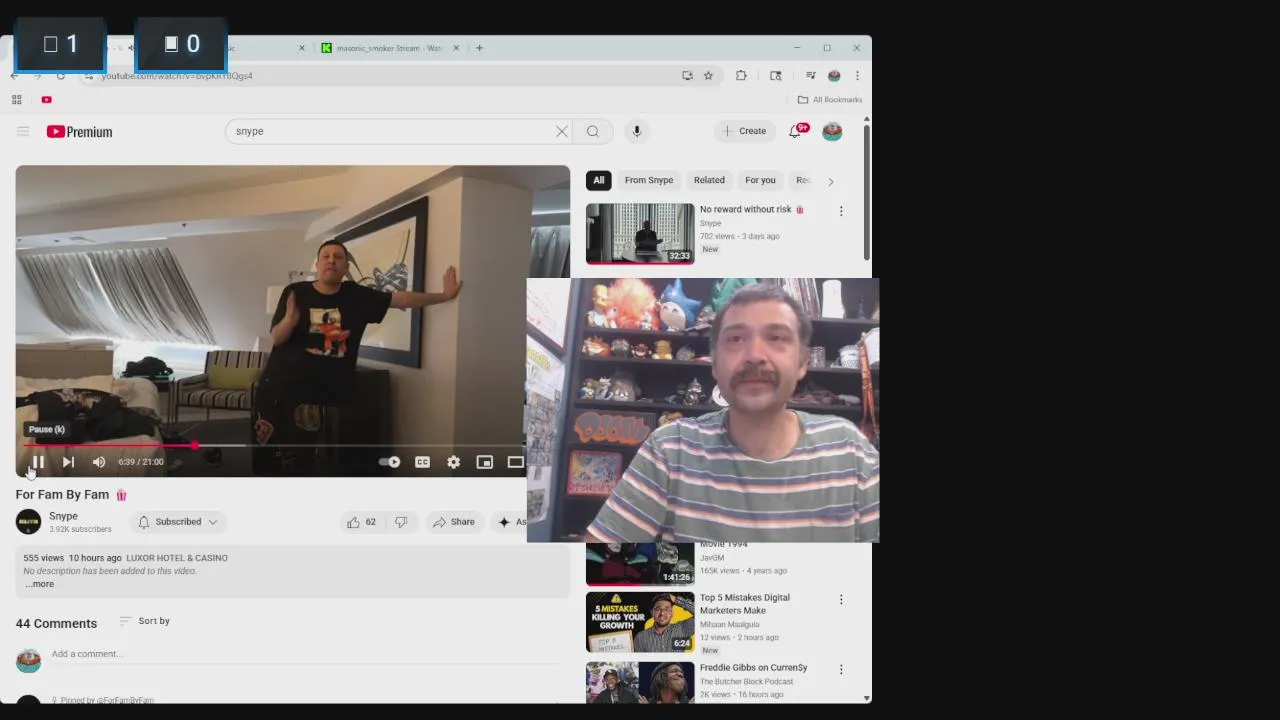Toggle closed captions on the video
Viewport: 1280px width, 720px height.
422,462
